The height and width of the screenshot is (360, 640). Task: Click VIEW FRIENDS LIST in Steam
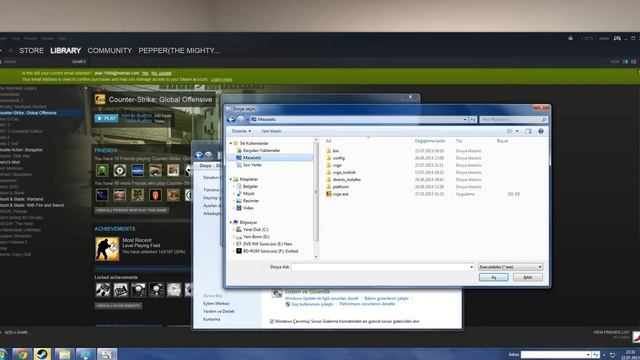[611, 332]
